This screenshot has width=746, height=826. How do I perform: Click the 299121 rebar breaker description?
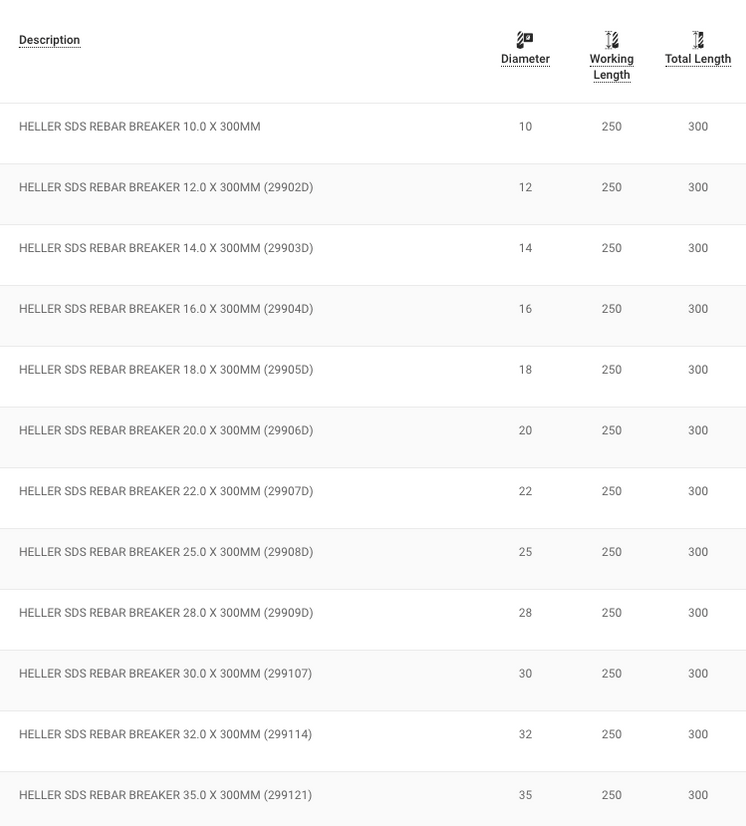pos(165,795)
